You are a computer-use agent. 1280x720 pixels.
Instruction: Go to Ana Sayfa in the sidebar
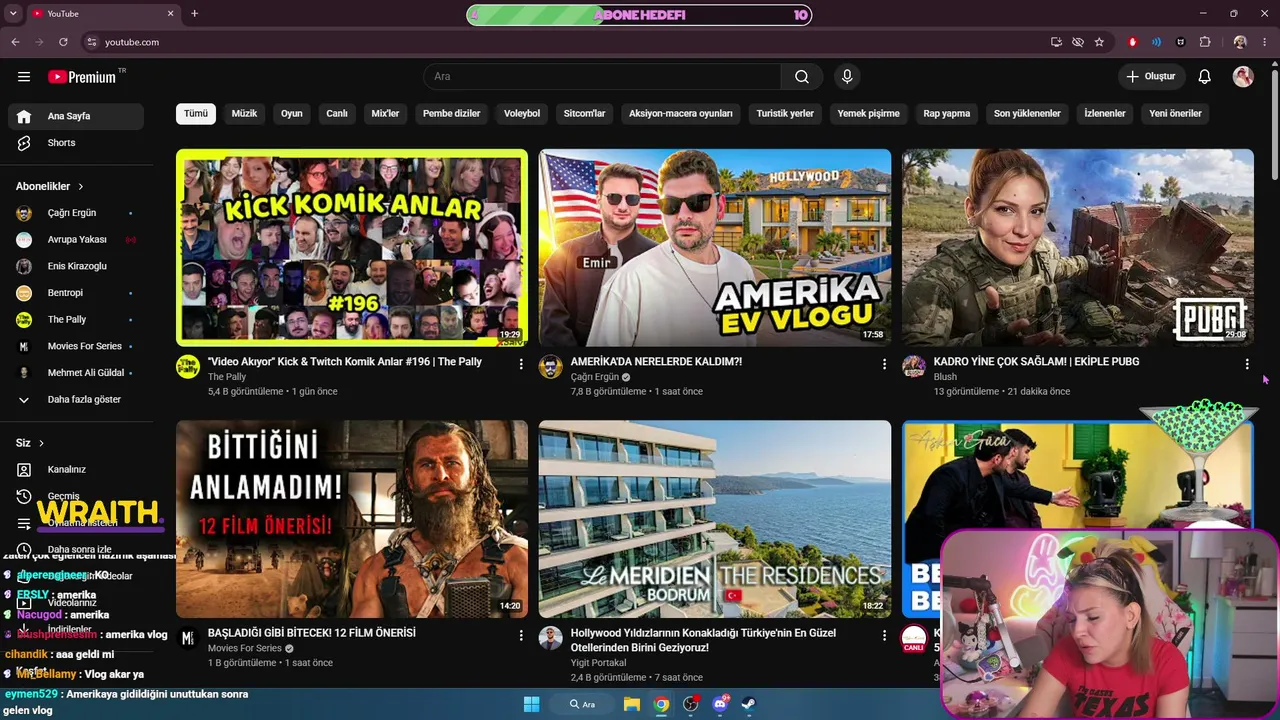click(76, 116)
